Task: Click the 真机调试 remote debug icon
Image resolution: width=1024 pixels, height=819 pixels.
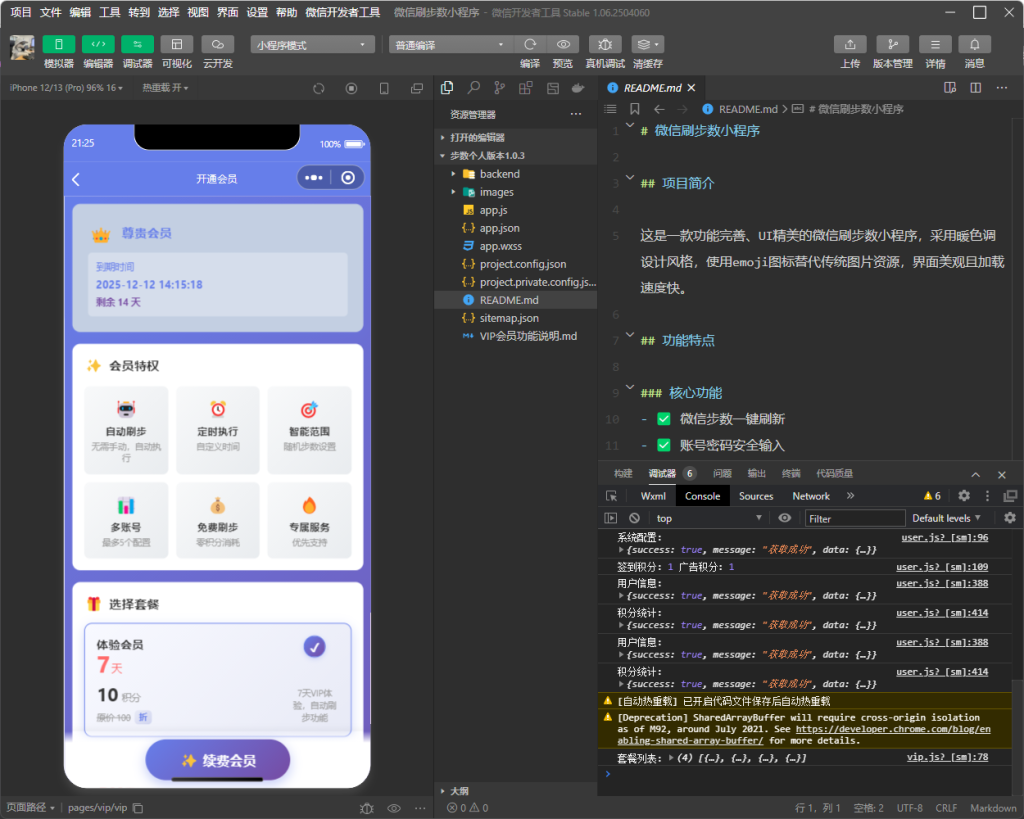Action: click(x=604, y=45)
